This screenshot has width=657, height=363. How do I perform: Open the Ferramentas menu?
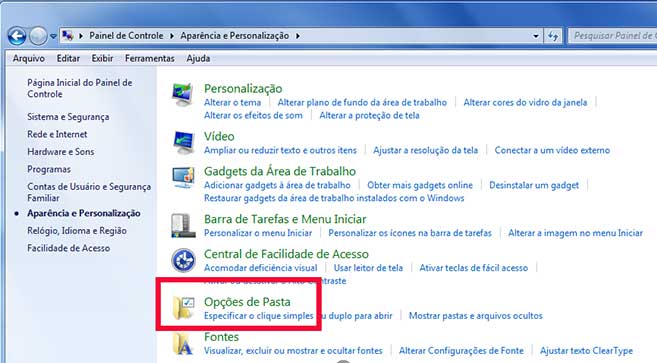pyautogui.click(x=150, y=58)
